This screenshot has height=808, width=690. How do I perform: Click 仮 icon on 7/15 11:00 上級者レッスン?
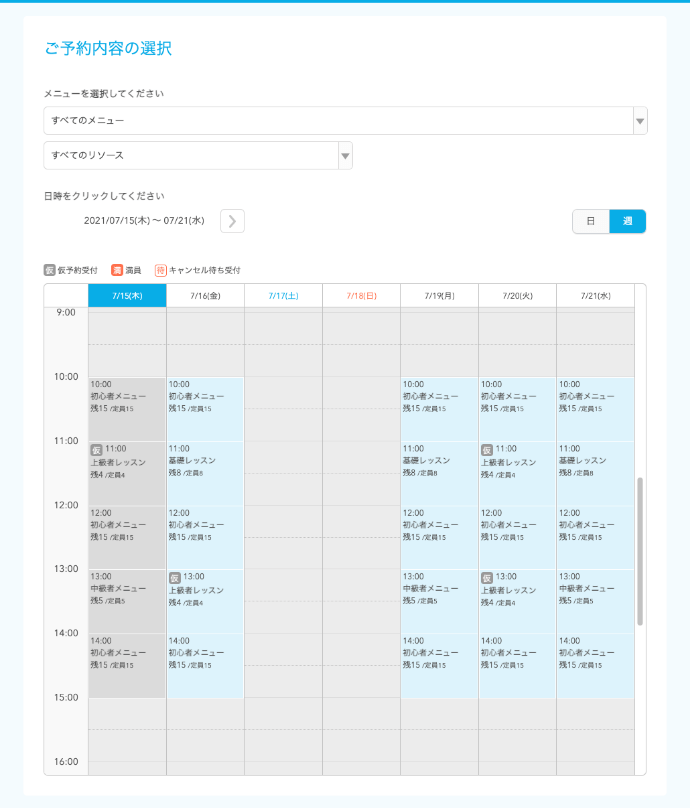(x=96, y=449)
